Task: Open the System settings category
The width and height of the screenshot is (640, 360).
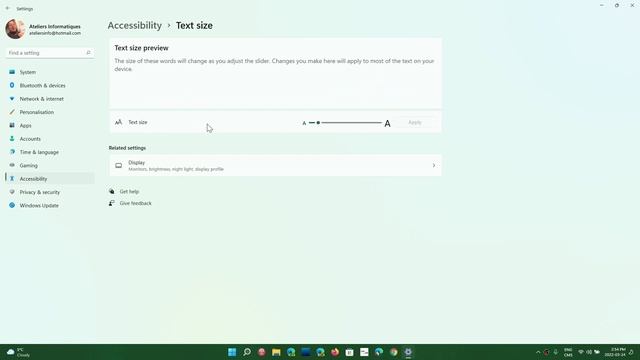Action: tap(50, 72)
